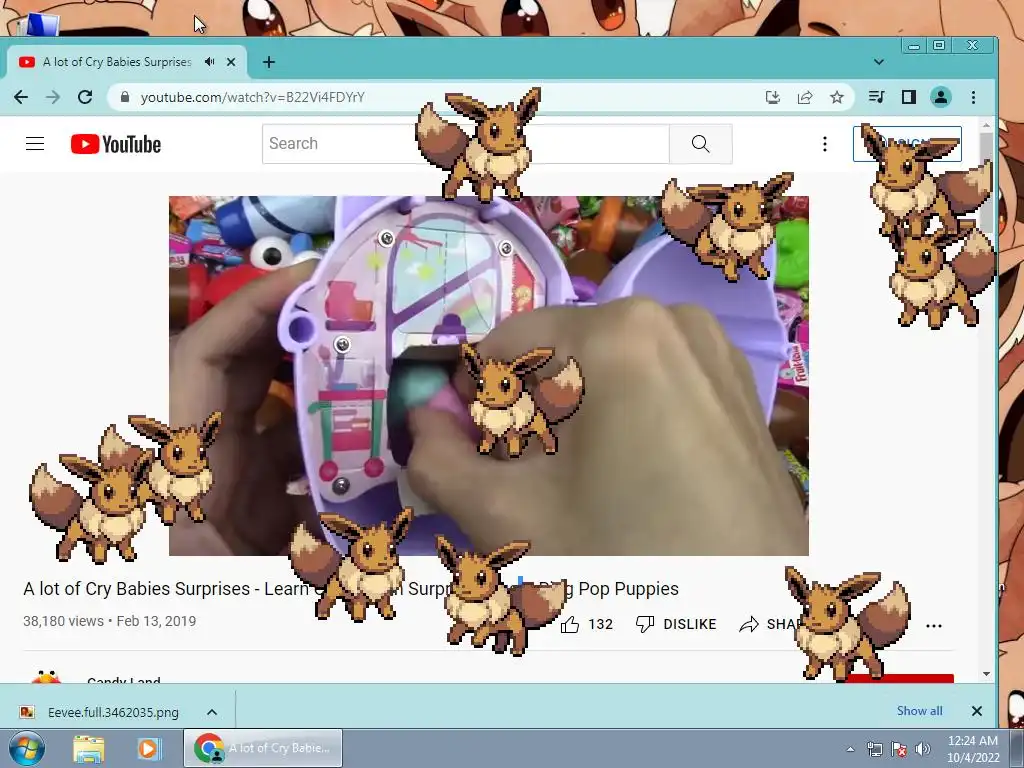Screen dimensions: 1024x768
Task: Expand download item options chevron
Action: 212,712
